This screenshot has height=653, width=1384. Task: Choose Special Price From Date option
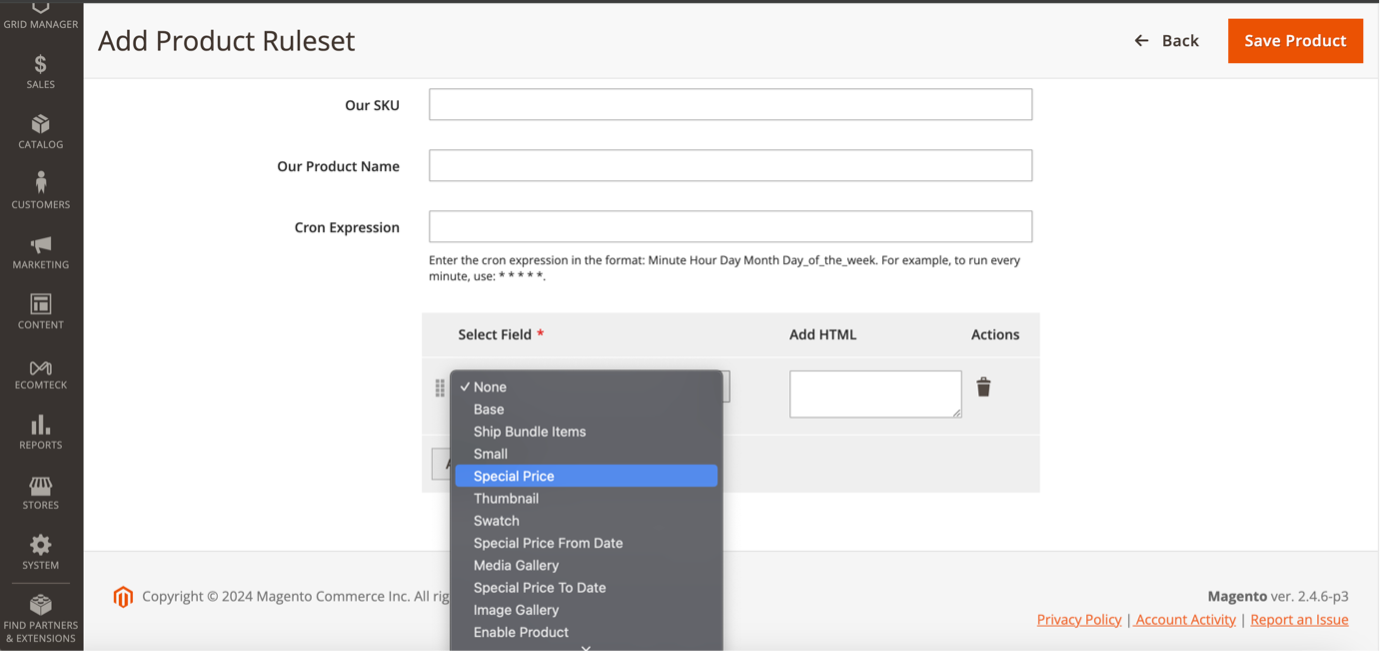pos(586,543)
